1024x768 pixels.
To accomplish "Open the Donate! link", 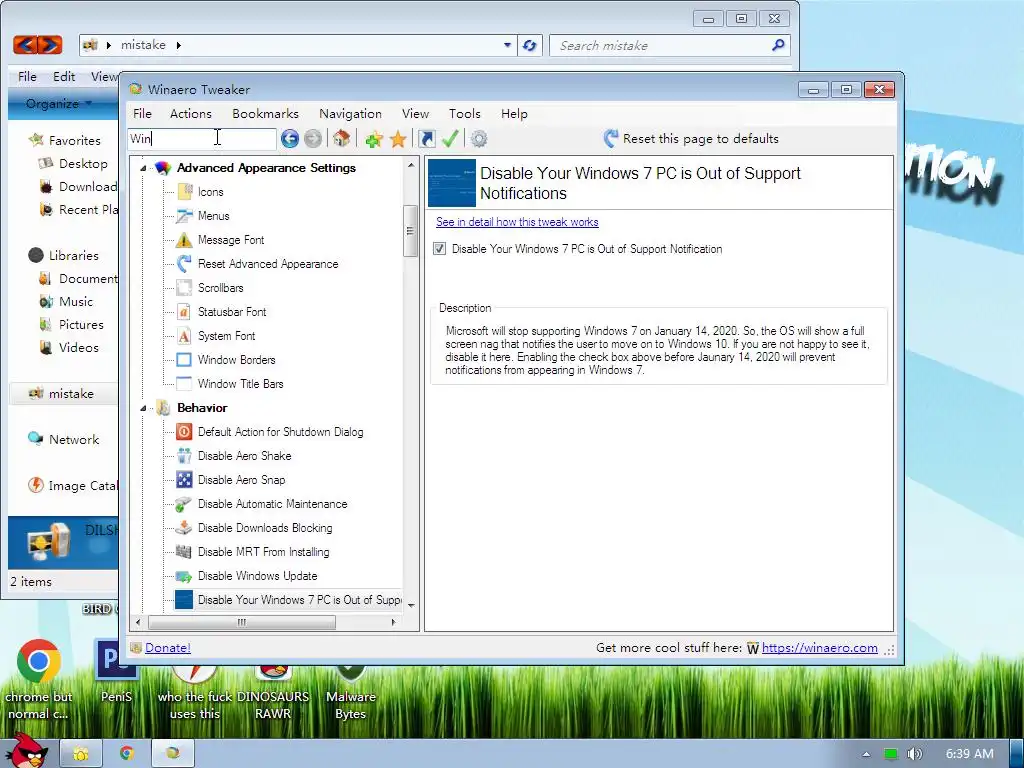I will [x=168, y=648].
